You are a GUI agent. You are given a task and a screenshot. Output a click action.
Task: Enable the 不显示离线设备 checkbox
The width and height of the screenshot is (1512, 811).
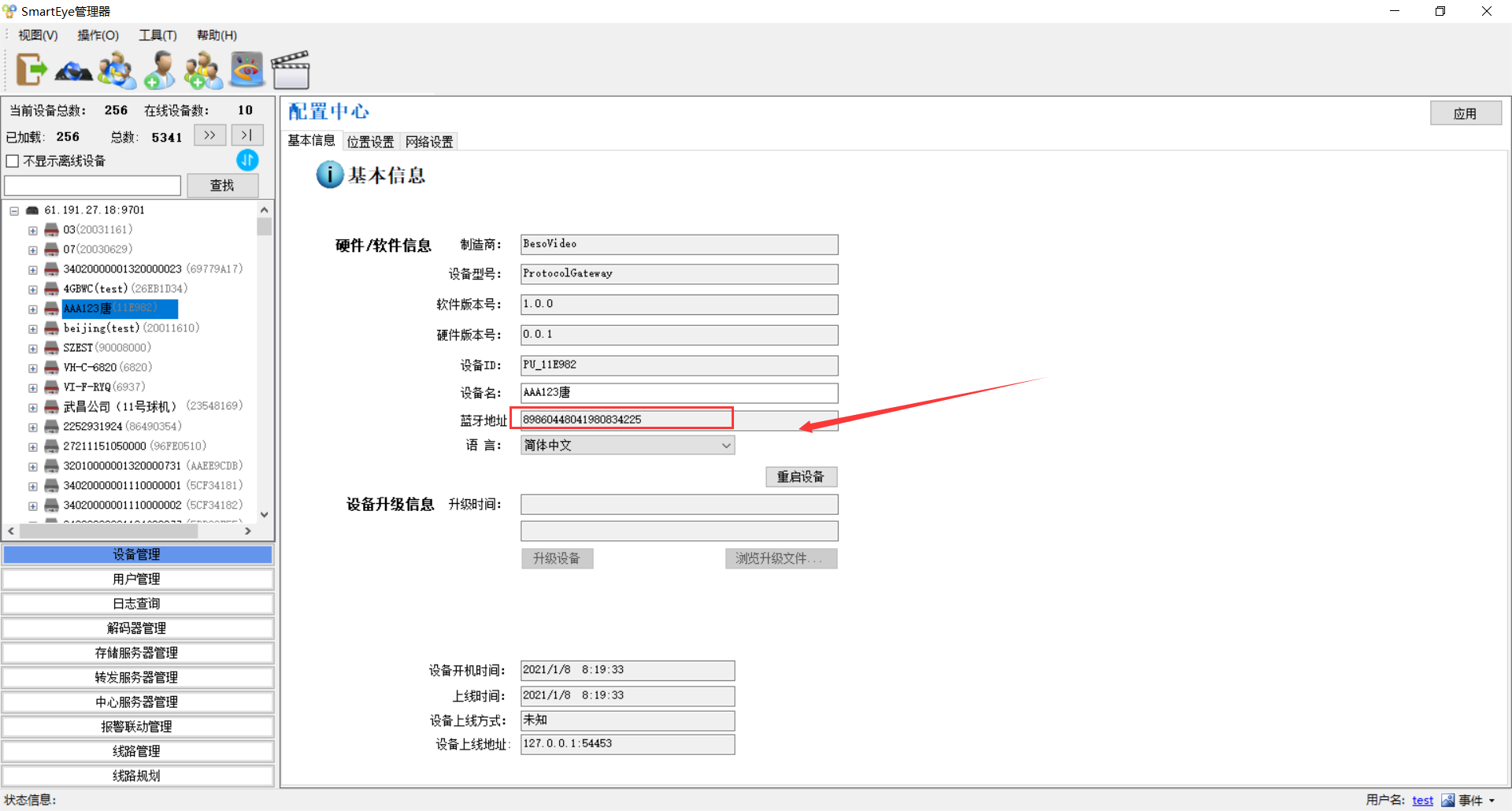click(13, 161)
